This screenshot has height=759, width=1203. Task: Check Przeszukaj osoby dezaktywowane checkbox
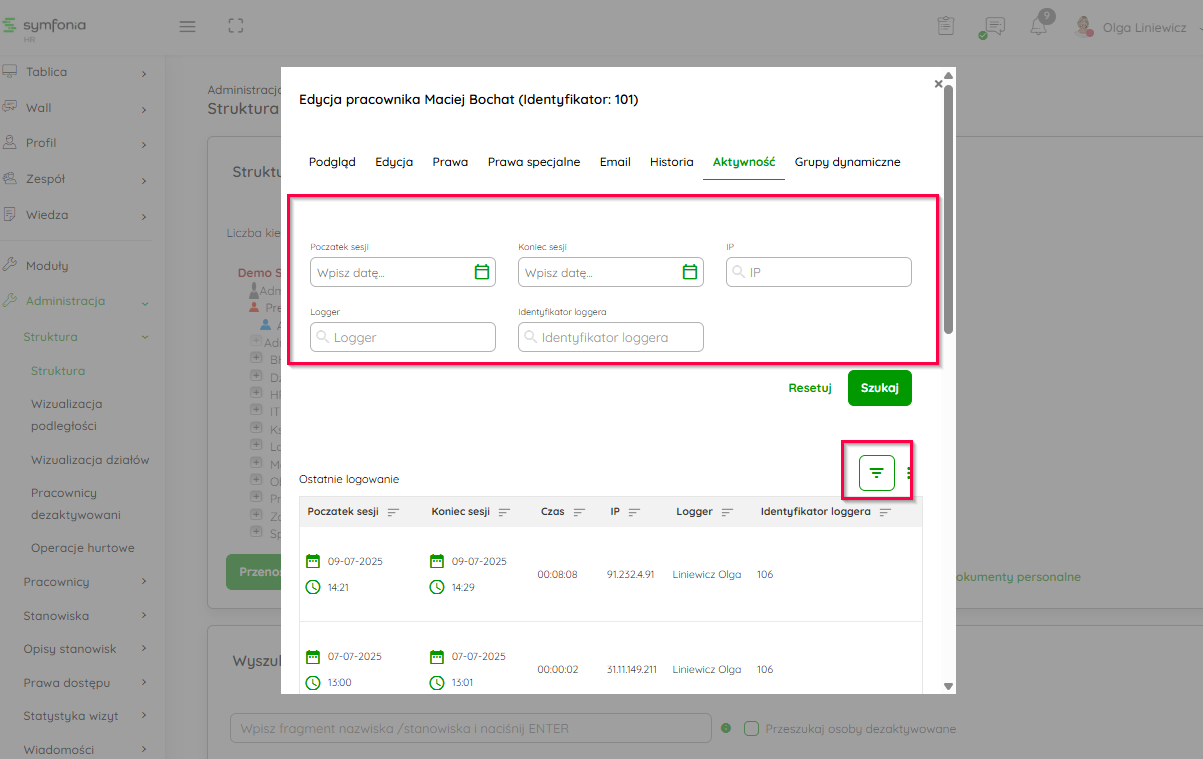[x=752, y=729]
